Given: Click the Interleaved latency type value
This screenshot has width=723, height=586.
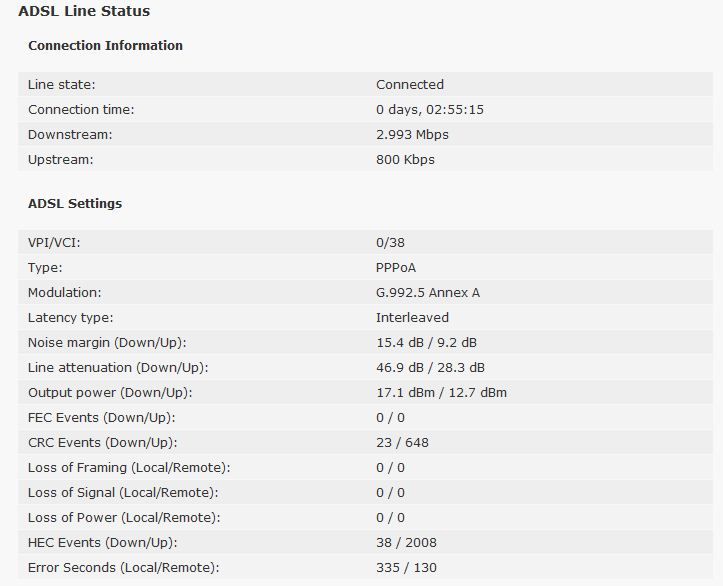Looking at the screenshot, I should click(x=412, y=318).
